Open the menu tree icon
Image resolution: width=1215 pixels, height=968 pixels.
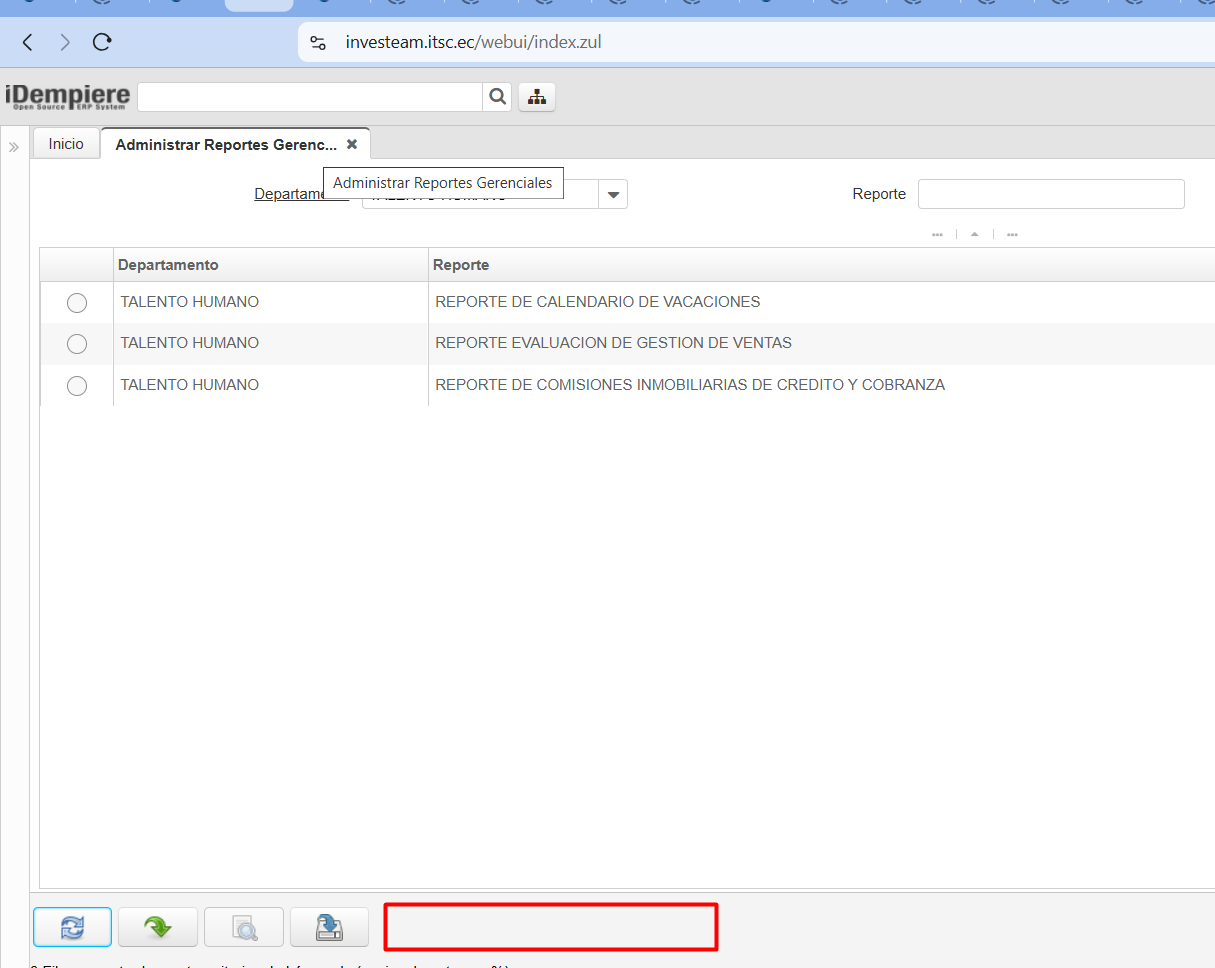(x=537, y=97)
